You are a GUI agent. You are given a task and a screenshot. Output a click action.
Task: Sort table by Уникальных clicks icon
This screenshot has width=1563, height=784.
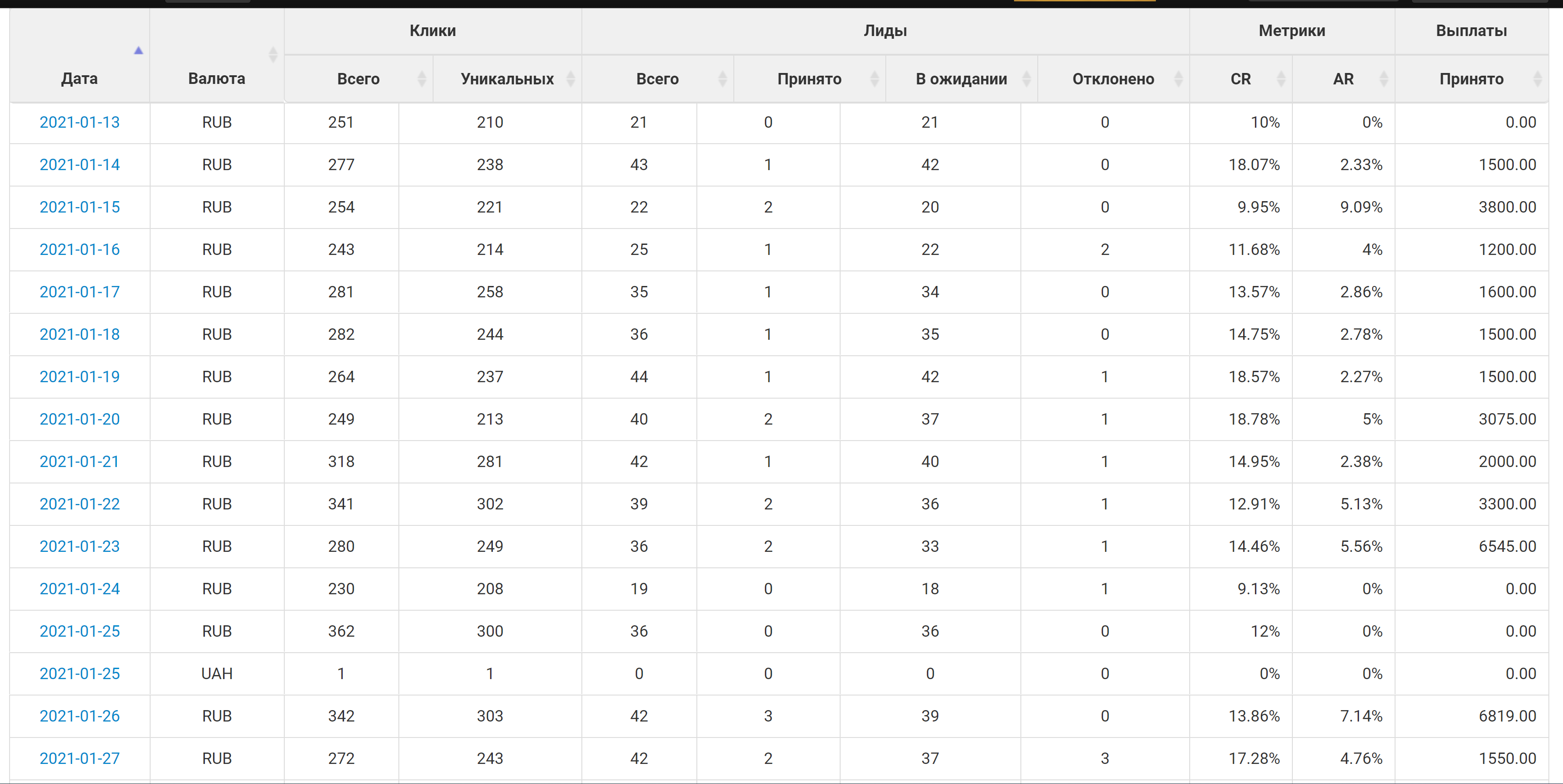(570, 79)
